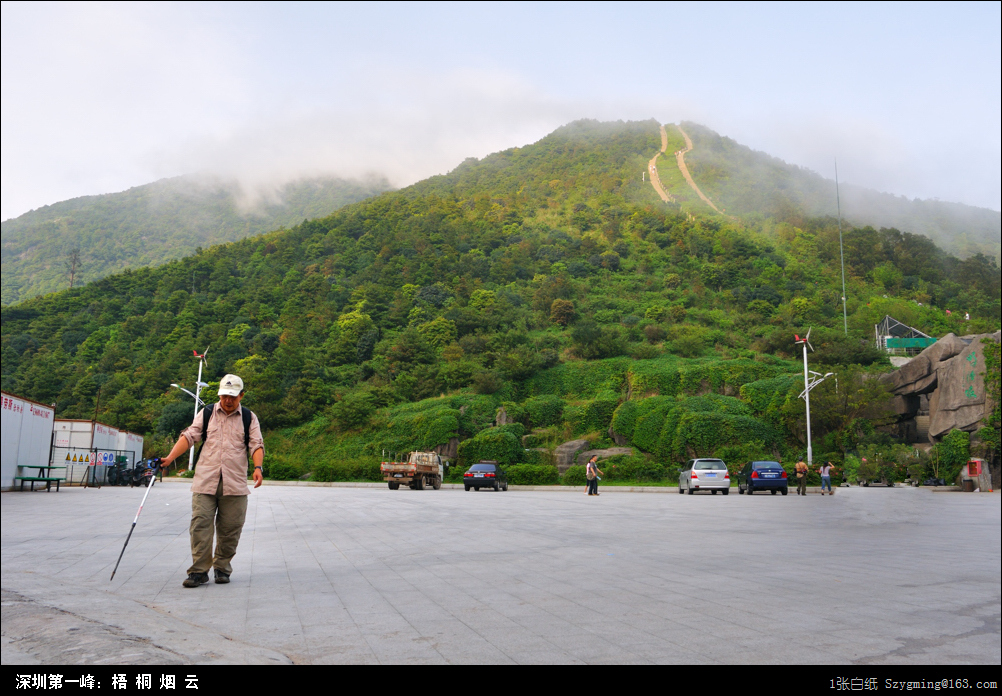Click the small flatbed truck
The height and width of the screenshot is (696, 1002).
pyautogui.click(x=413, y=469)
